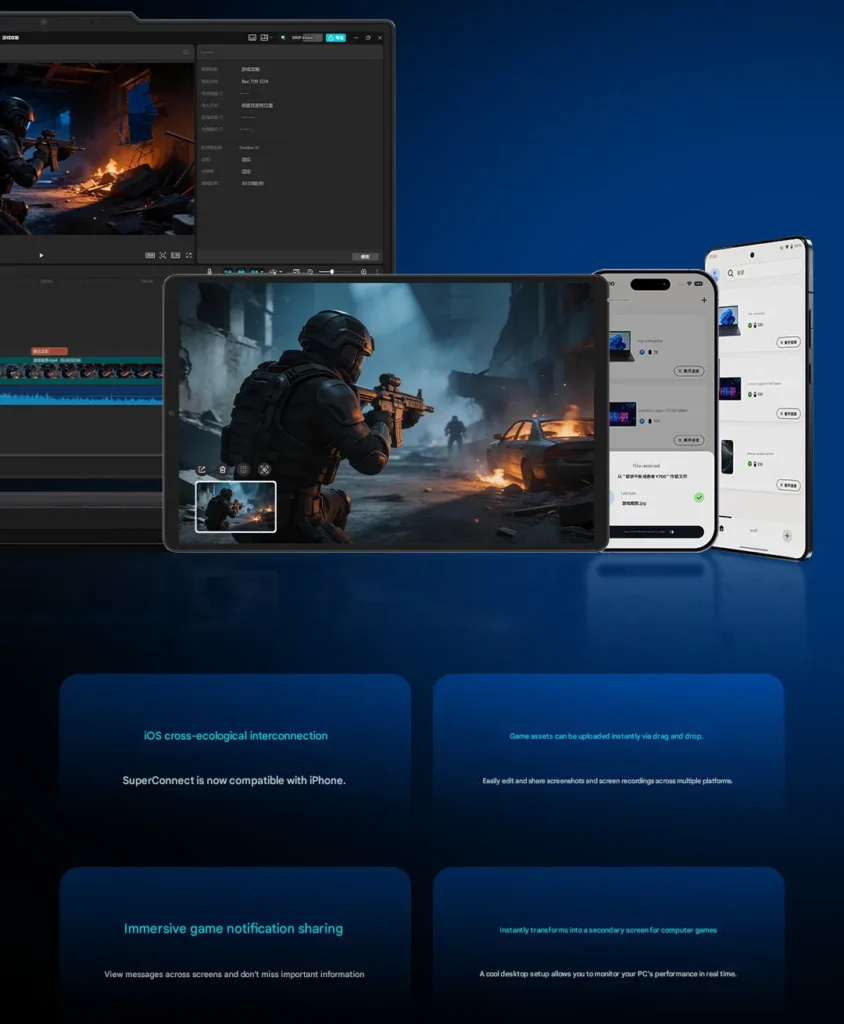
Task: Click the trash icon on the tablet screenshot toolbar
Action: (222, 469)
